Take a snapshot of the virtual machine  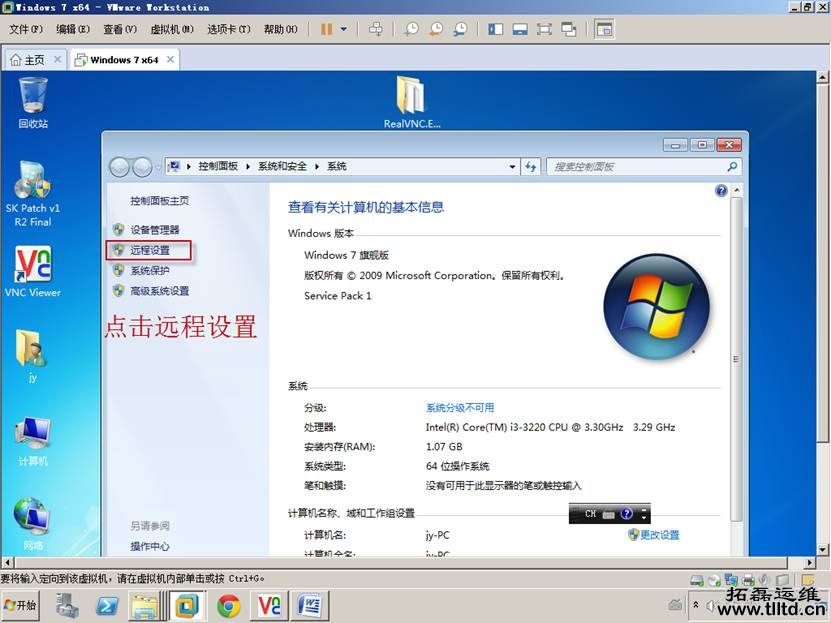point(410,30)
